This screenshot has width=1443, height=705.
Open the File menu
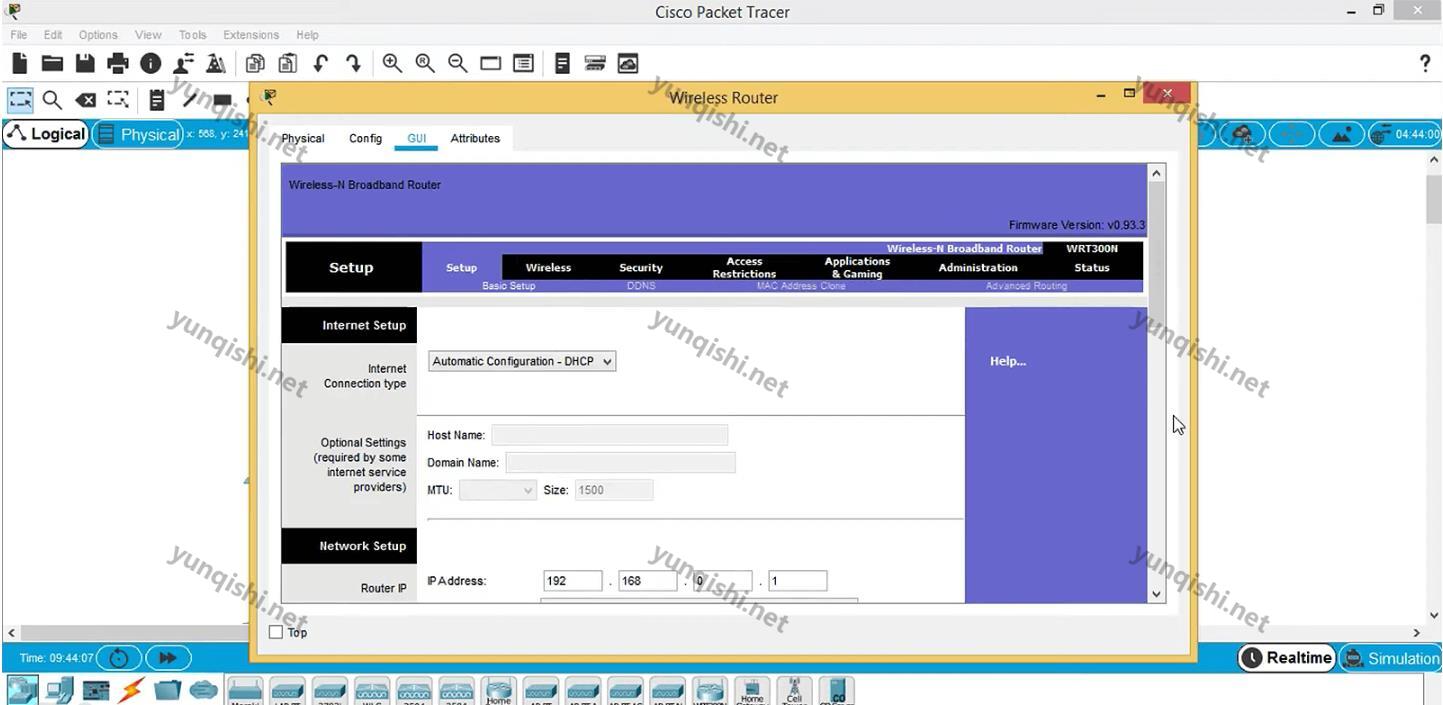pyautogui.click(x=19, y=34)
